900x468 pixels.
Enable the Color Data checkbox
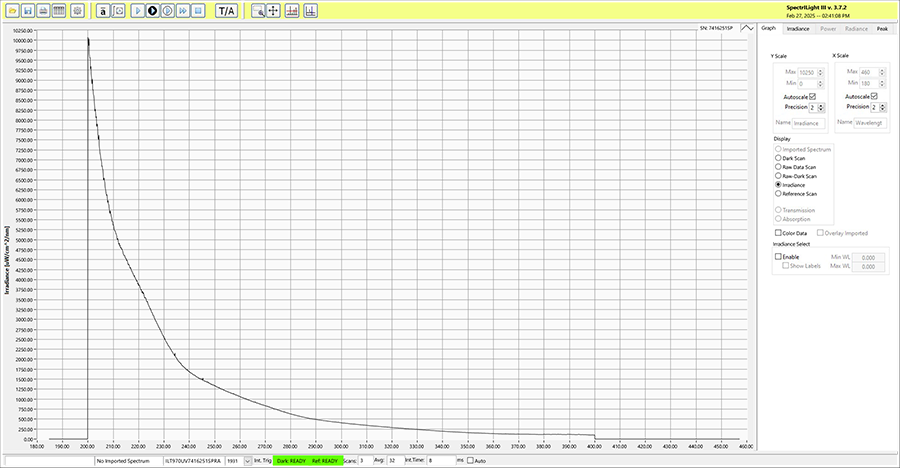coord(778,233)
